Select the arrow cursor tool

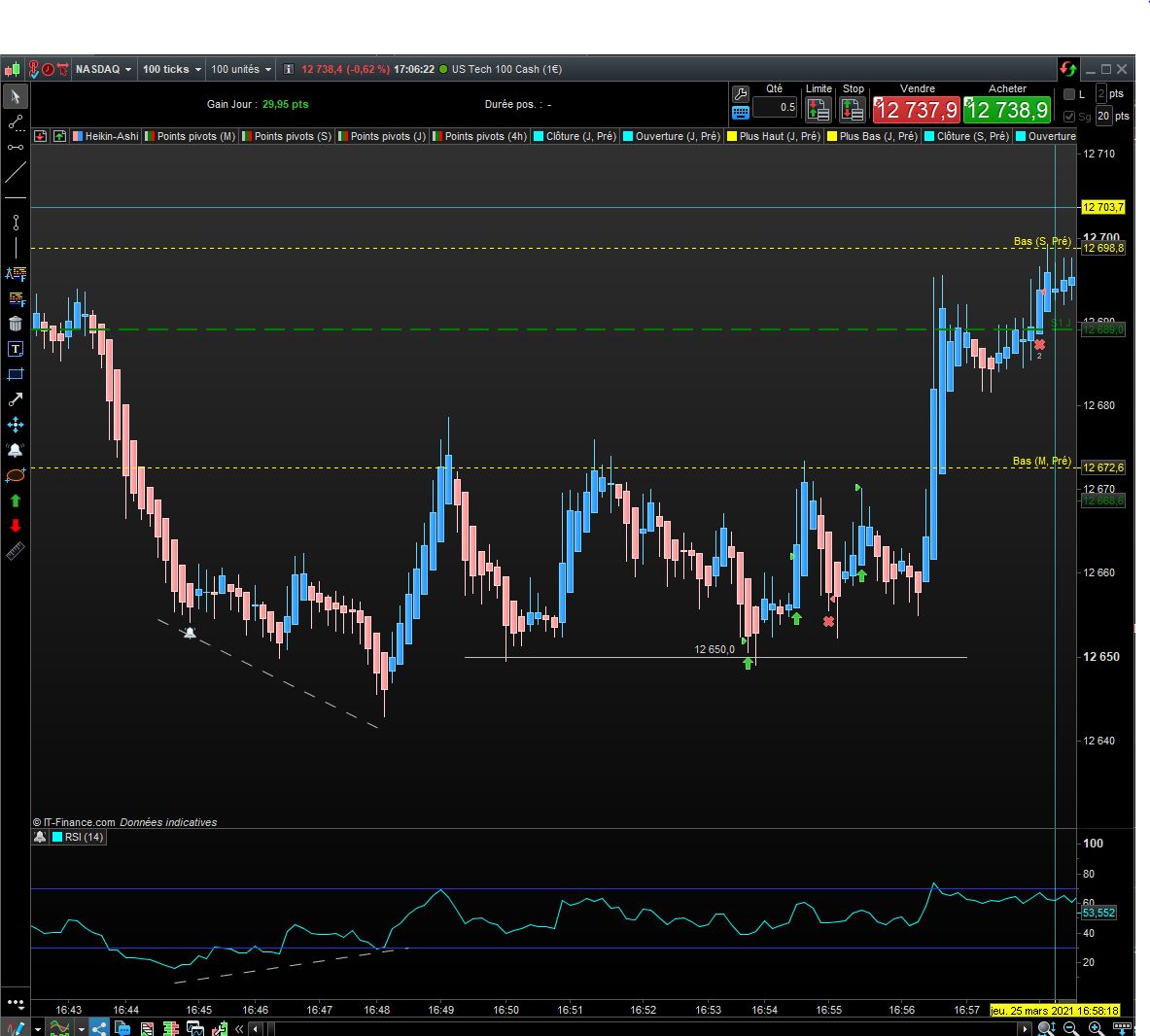[16, 96]
